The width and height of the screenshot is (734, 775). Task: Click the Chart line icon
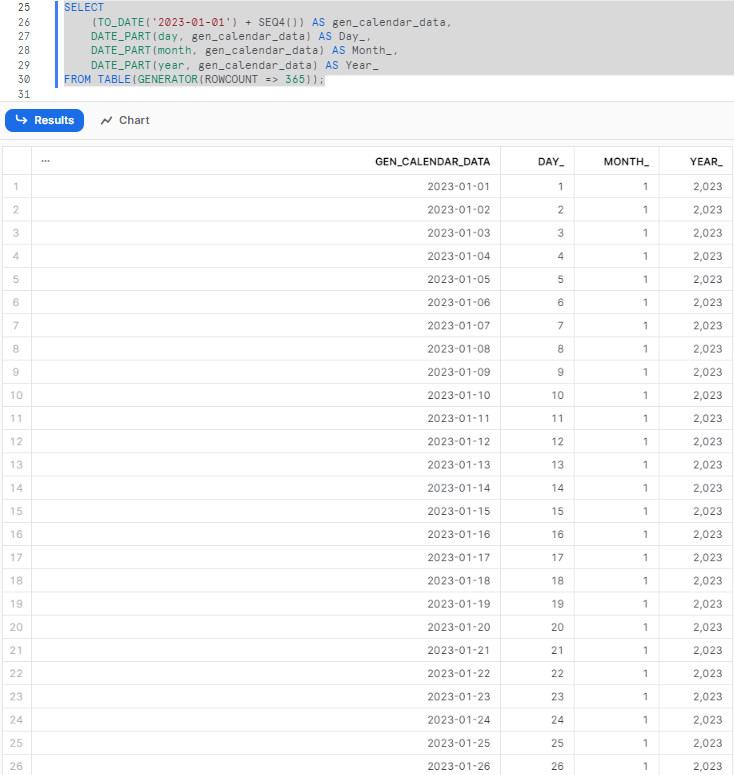[x=106, y=121]
